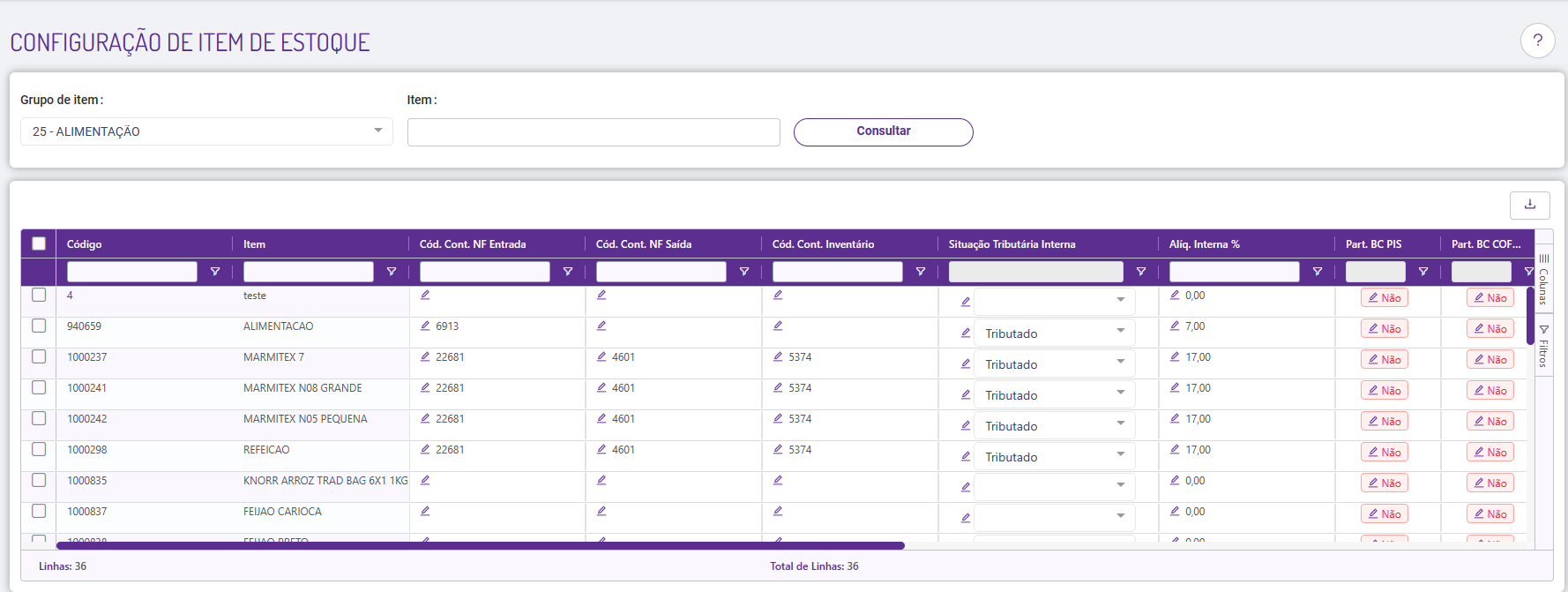The image size is (1568, 592).
Task: Toggle Part. BC PIS Não for REFEICAO
Action: pyautogui.click(x=1384, y=452)
